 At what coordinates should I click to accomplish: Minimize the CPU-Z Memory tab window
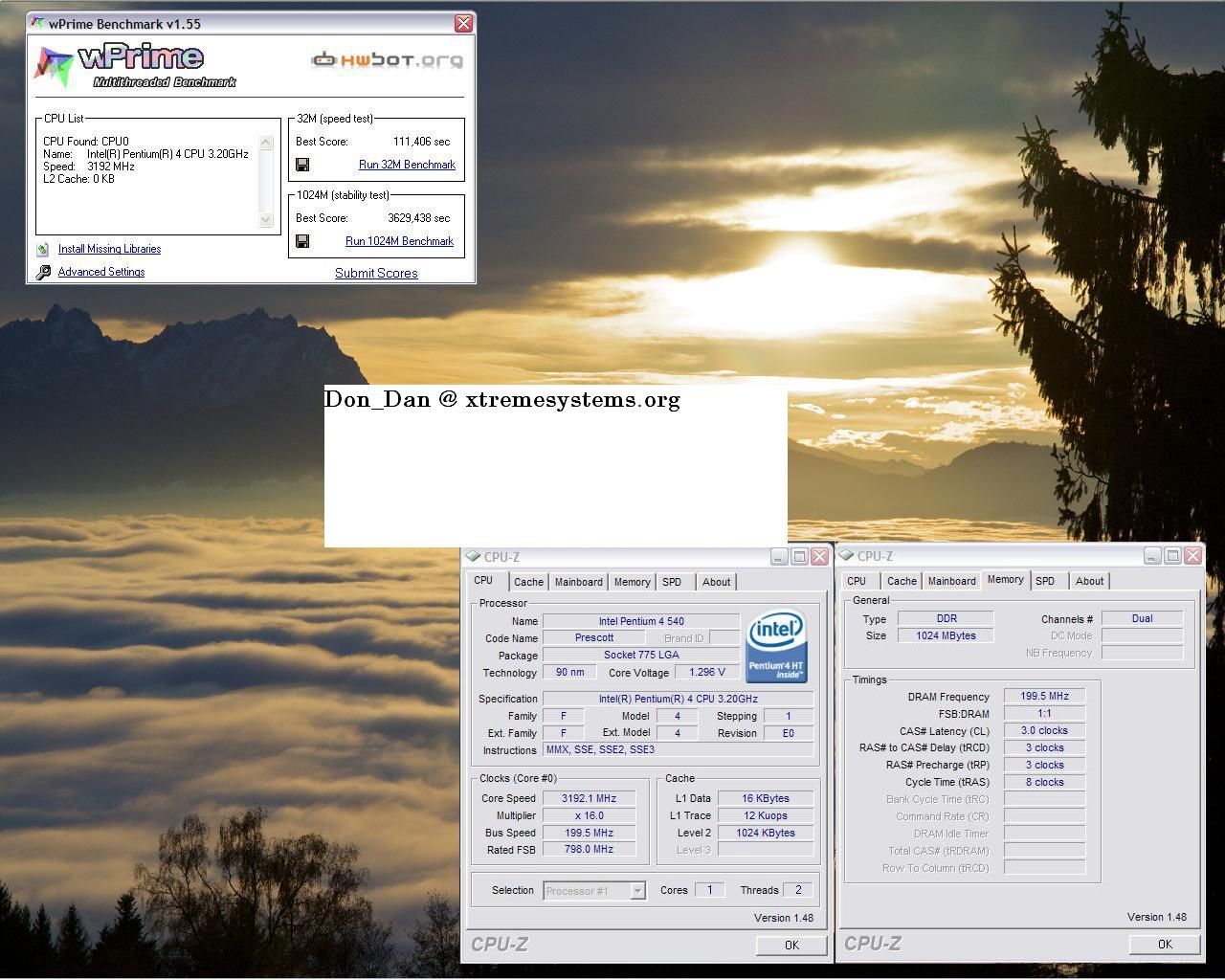1152,555
